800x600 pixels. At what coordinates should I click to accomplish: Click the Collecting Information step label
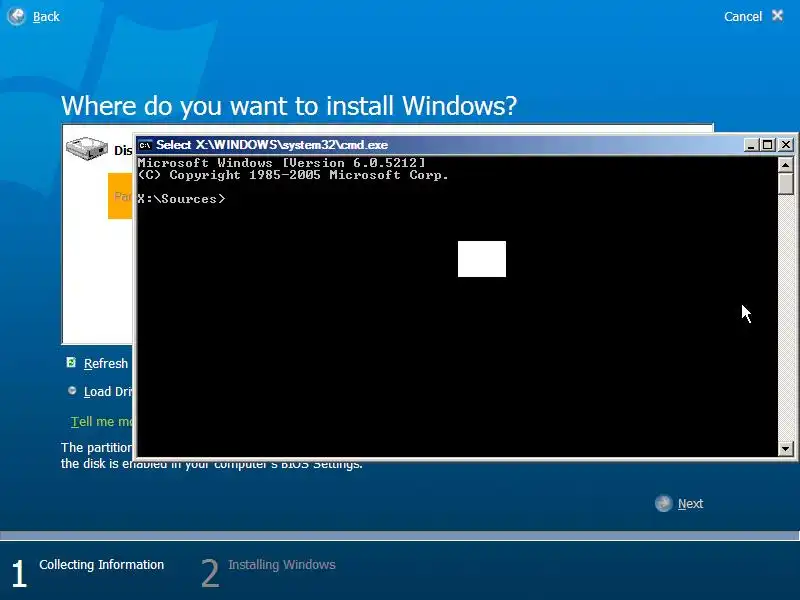click(x=102, y=564)
